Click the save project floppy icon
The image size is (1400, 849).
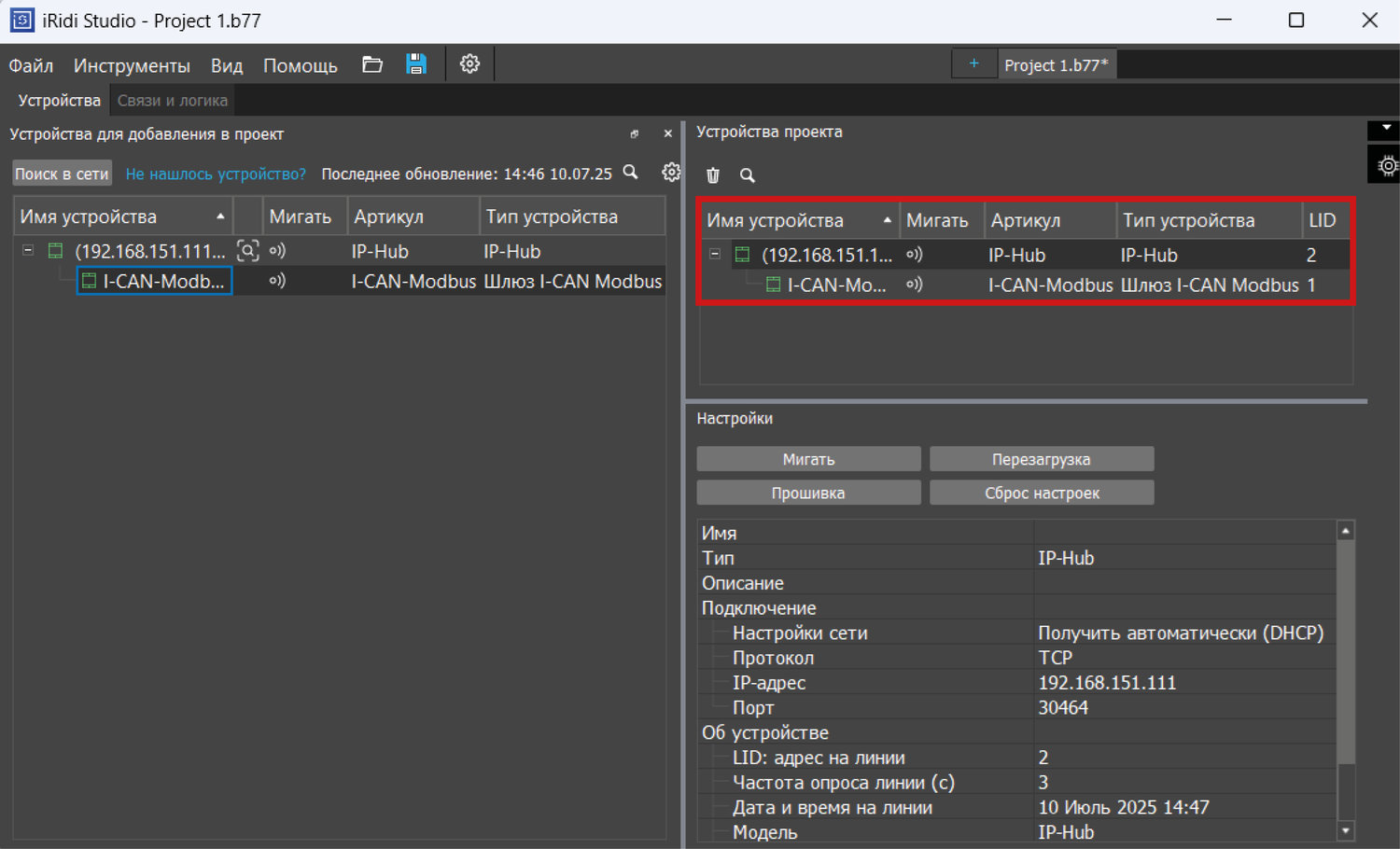tap(416, 64)
